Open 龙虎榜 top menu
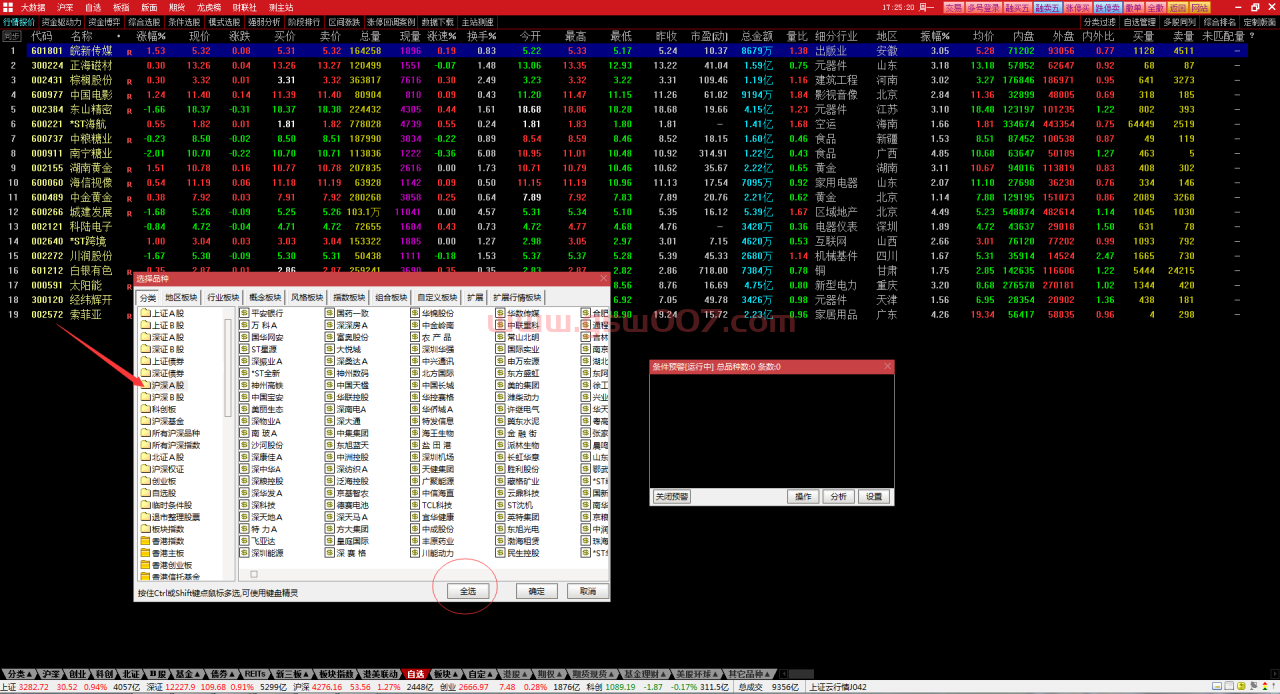 [209, 7]
